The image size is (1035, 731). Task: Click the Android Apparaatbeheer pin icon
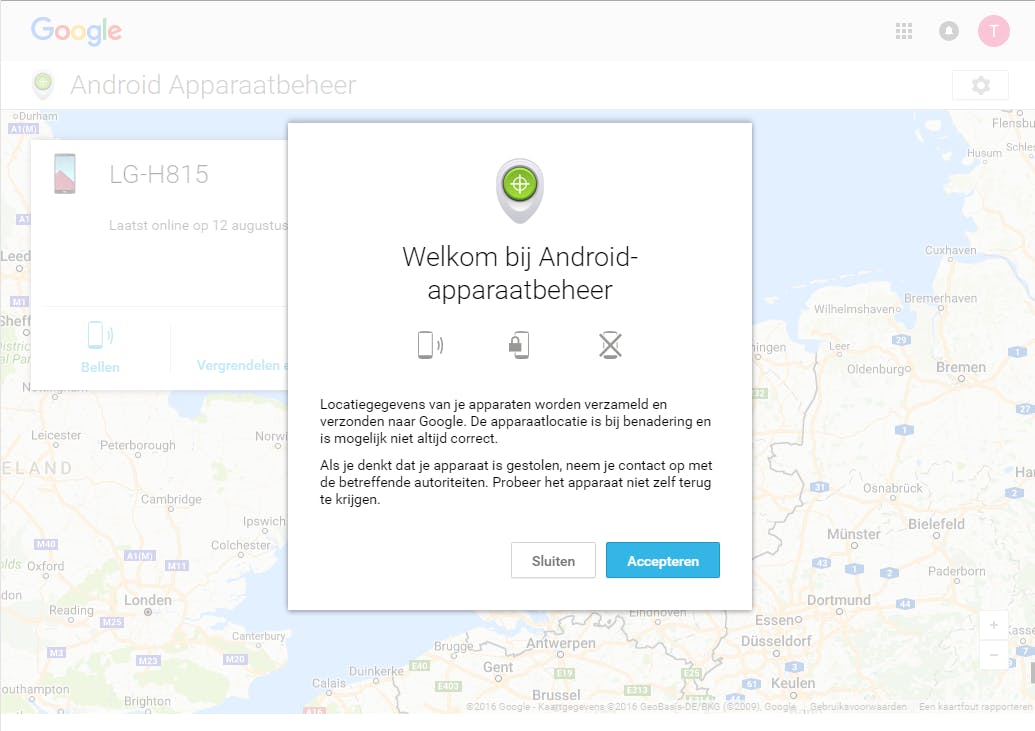point(43,85)
